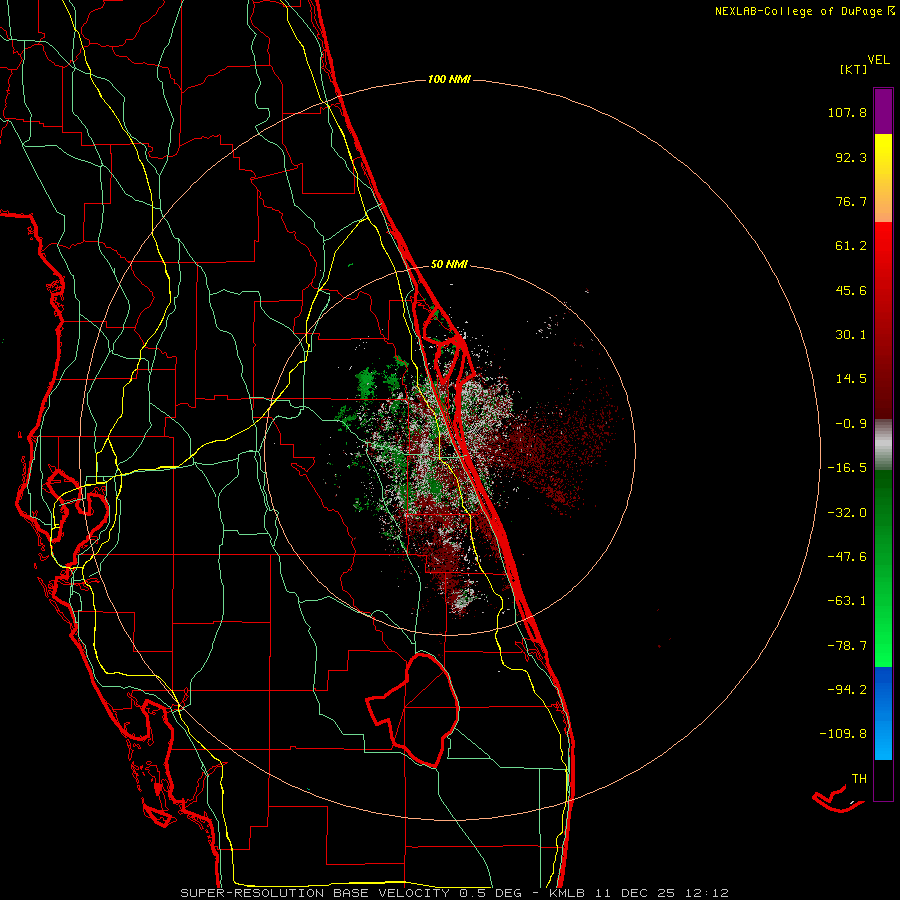Click the 107.8 velocity scale value
The image size is (900, 900).
(847, 112)
